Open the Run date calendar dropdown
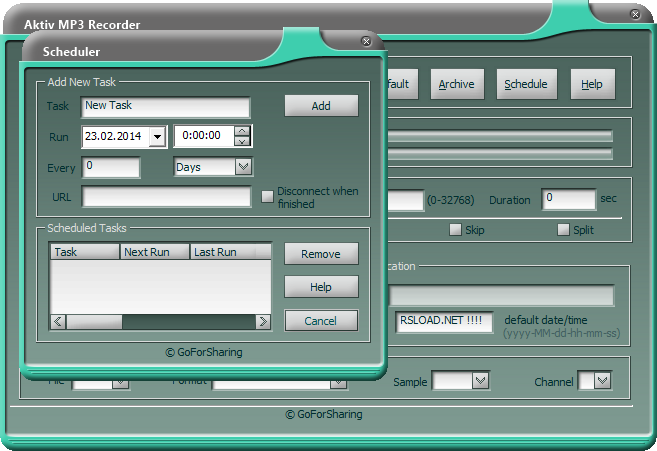 pyautogui.click(x=158, y=137)
